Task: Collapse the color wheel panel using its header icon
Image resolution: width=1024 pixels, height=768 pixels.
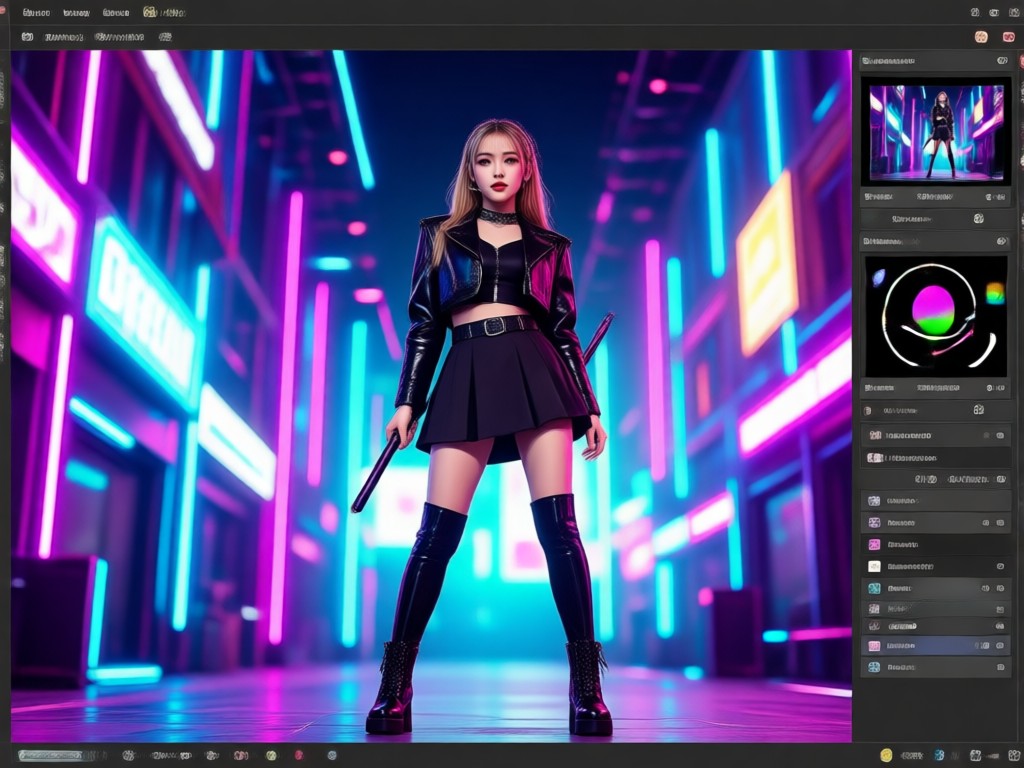Action: click(x=1002, y=242)
